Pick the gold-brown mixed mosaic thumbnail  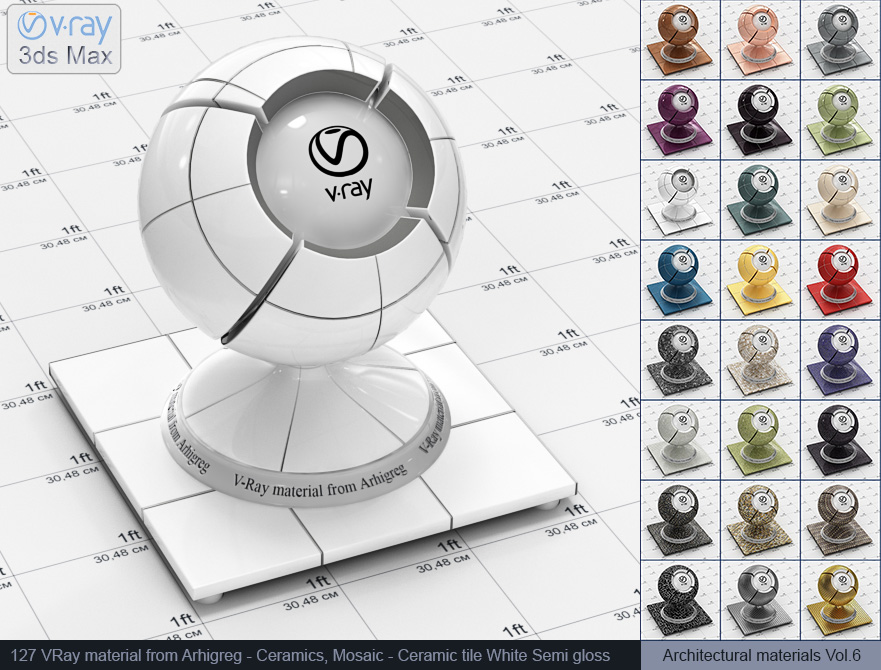(760, 520)
